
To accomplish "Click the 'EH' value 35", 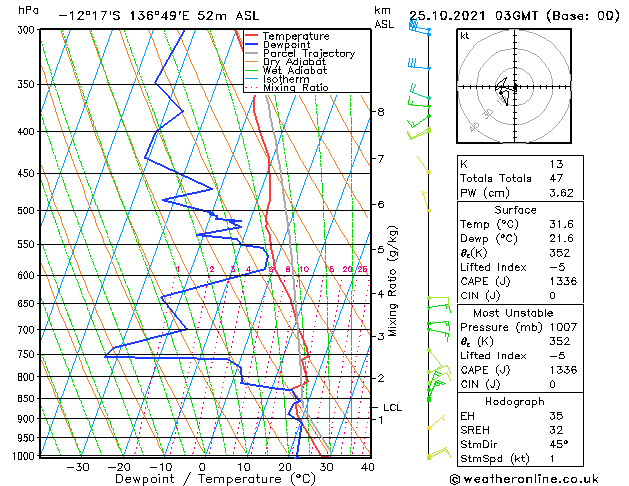I will (x=557, y=416).
